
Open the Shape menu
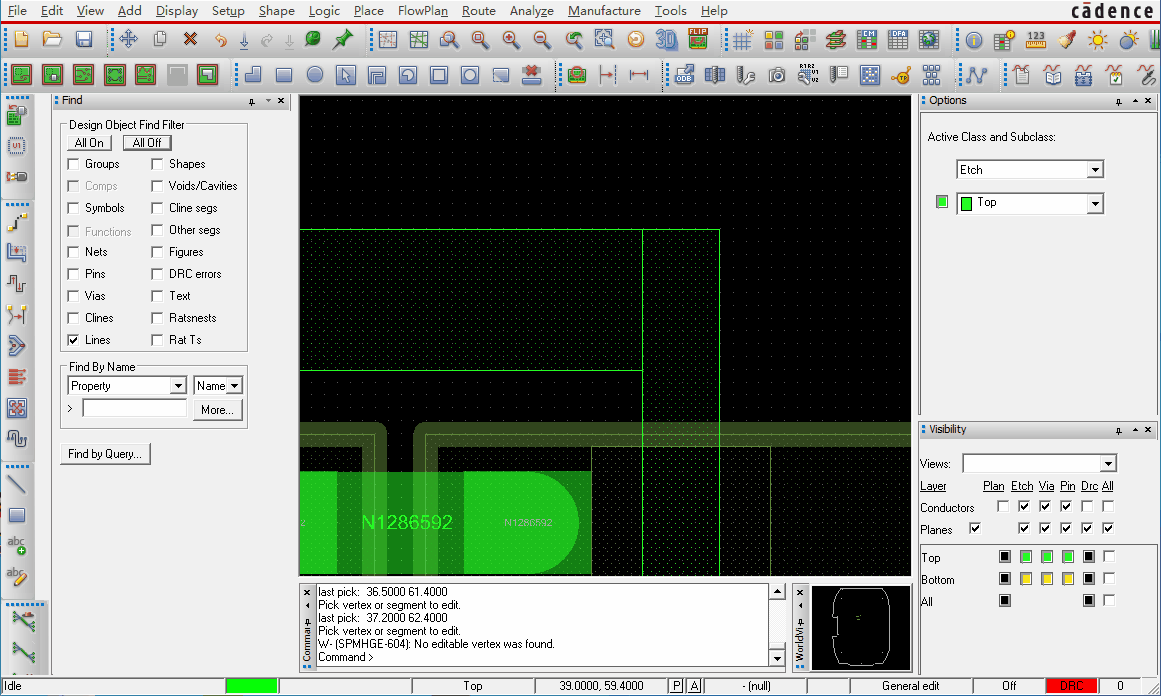coord(276,11)
